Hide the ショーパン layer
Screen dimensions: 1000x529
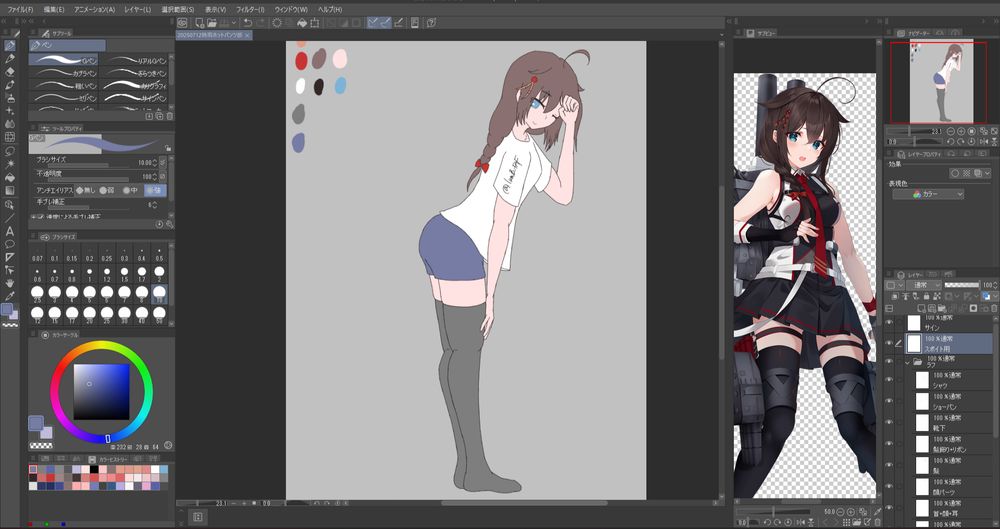point(889,401)
